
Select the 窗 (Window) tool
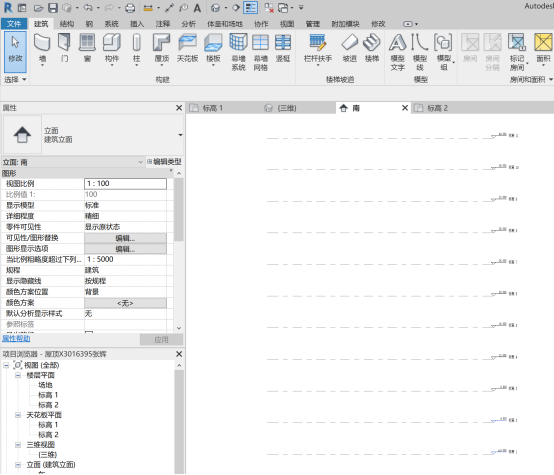point(87,48)
